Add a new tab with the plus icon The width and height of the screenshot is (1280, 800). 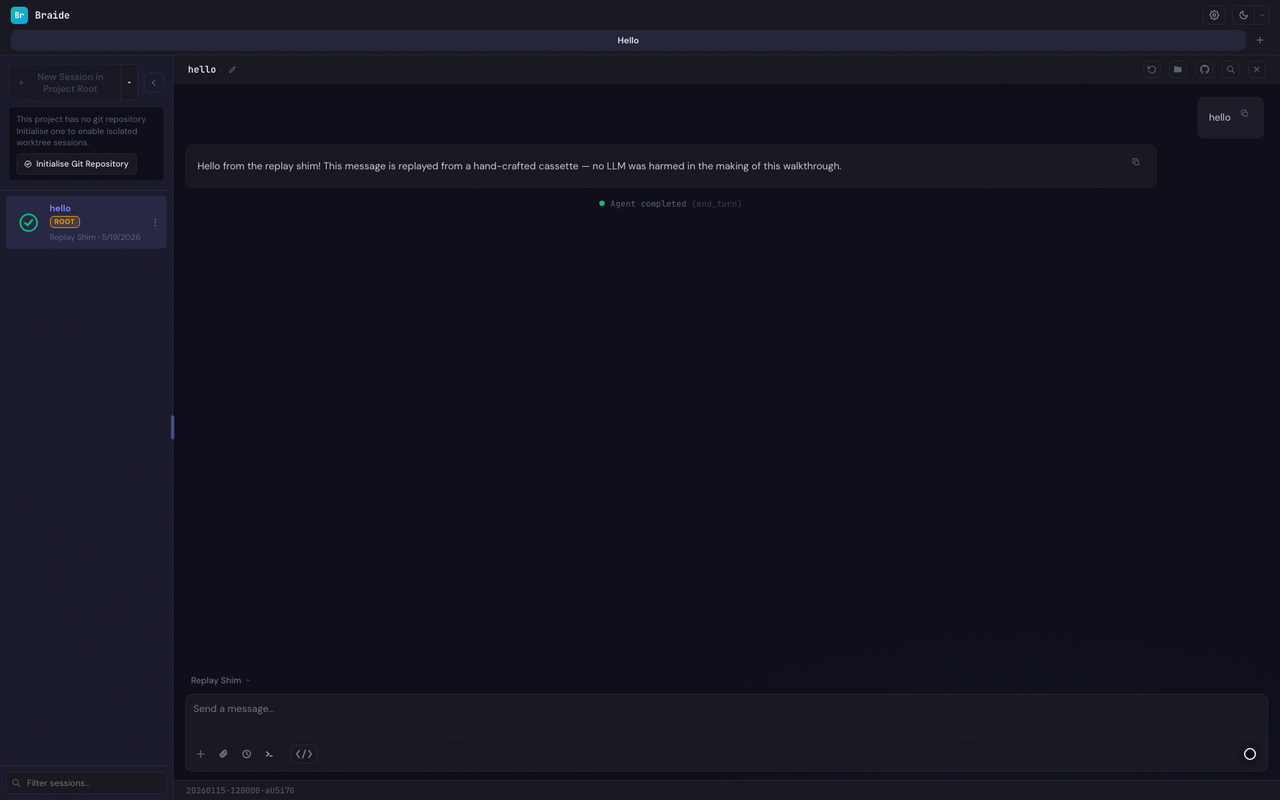click(1260, 40)
